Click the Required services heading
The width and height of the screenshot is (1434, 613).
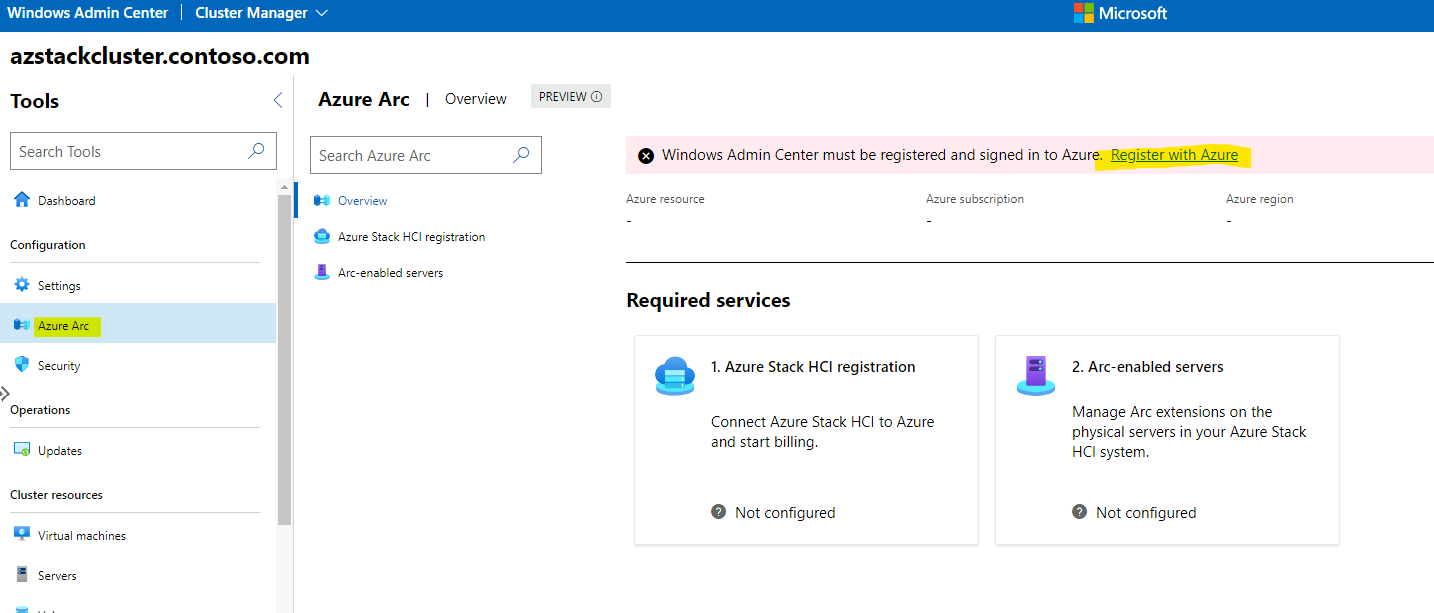[x=708, y=300]
